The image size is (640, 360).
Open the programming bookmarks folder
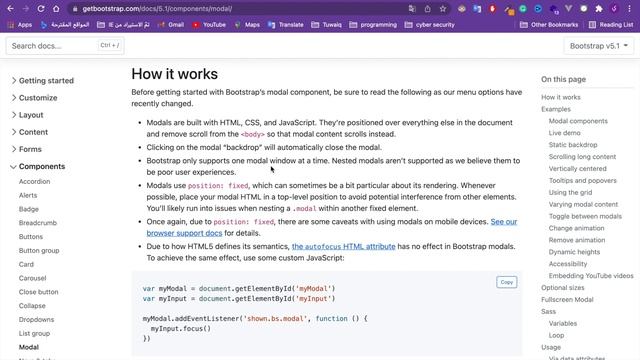coord(373,25)
